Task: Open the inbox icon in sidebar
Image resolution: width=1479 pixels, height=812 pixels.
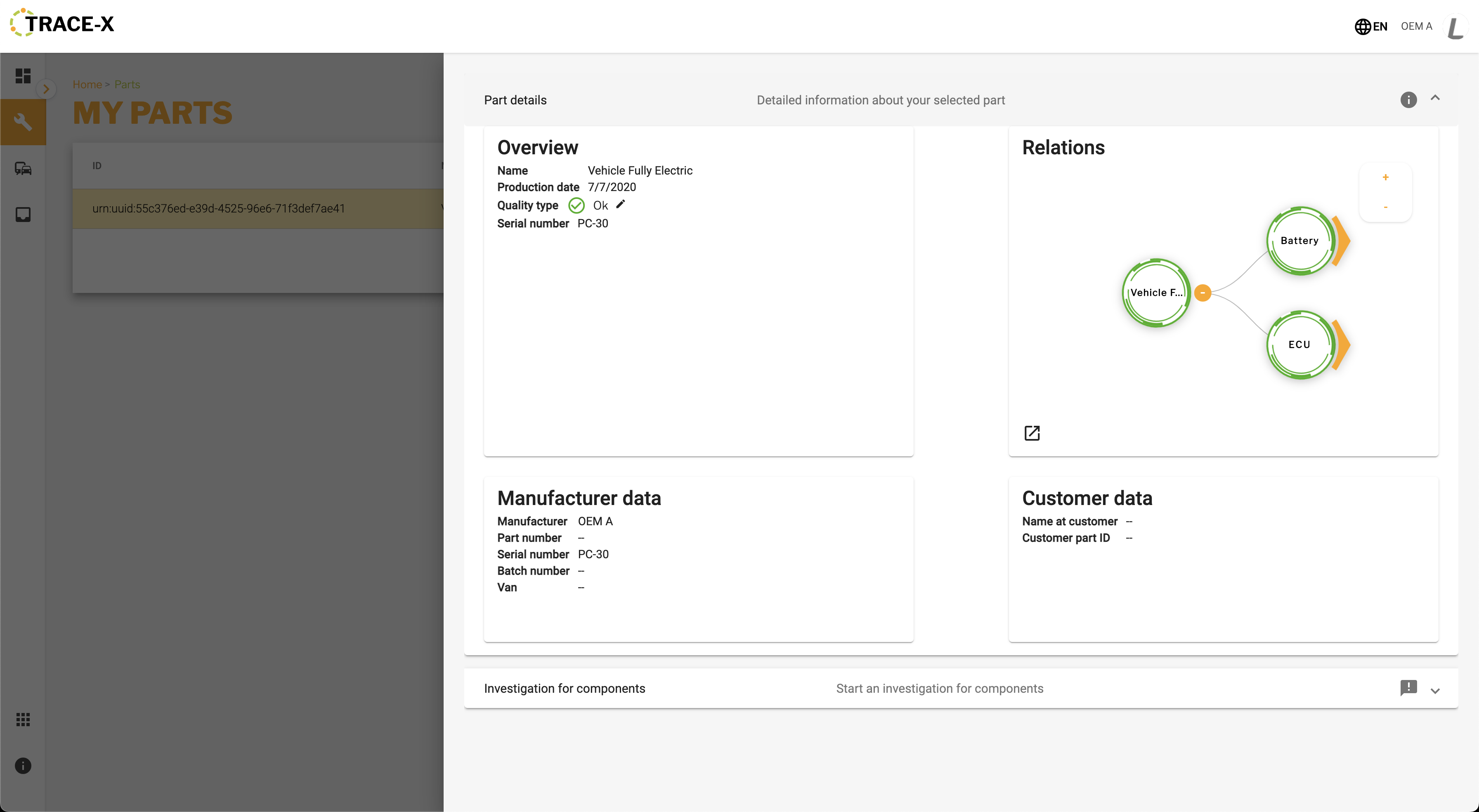Action: click(x=23, y=214)
